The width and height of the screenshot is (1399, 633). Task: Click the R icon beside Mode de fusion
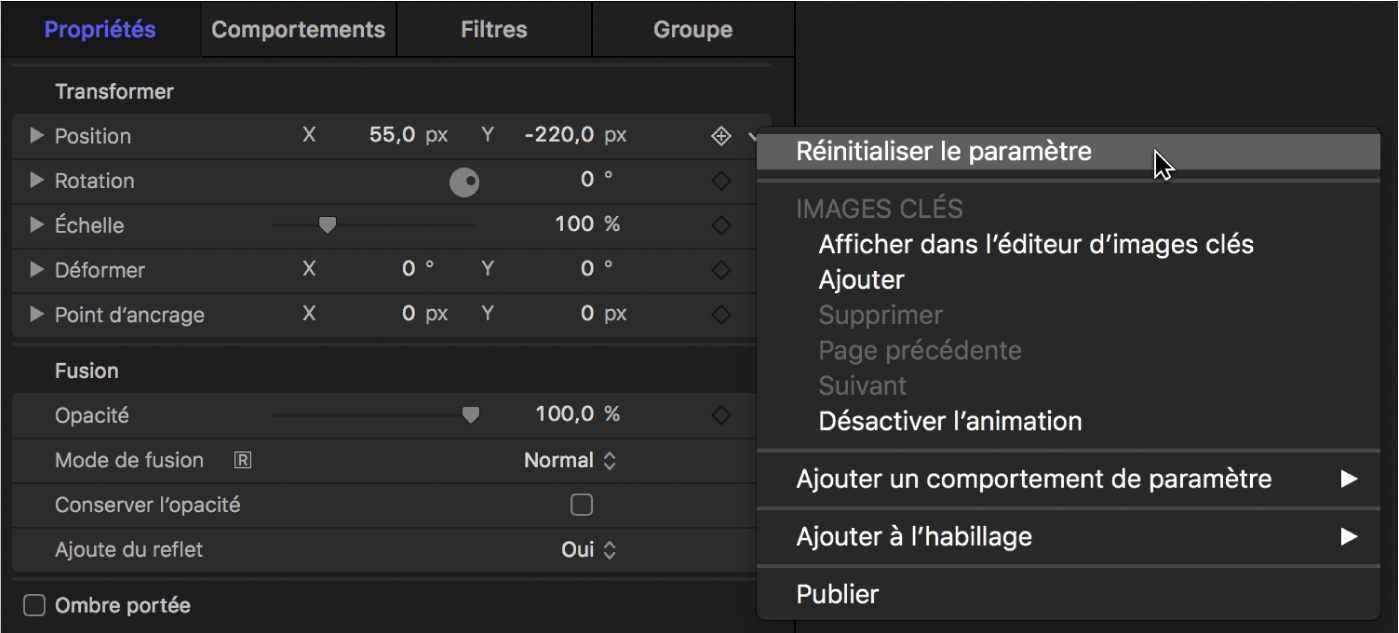pyautogui.click(x=240, y=460)
